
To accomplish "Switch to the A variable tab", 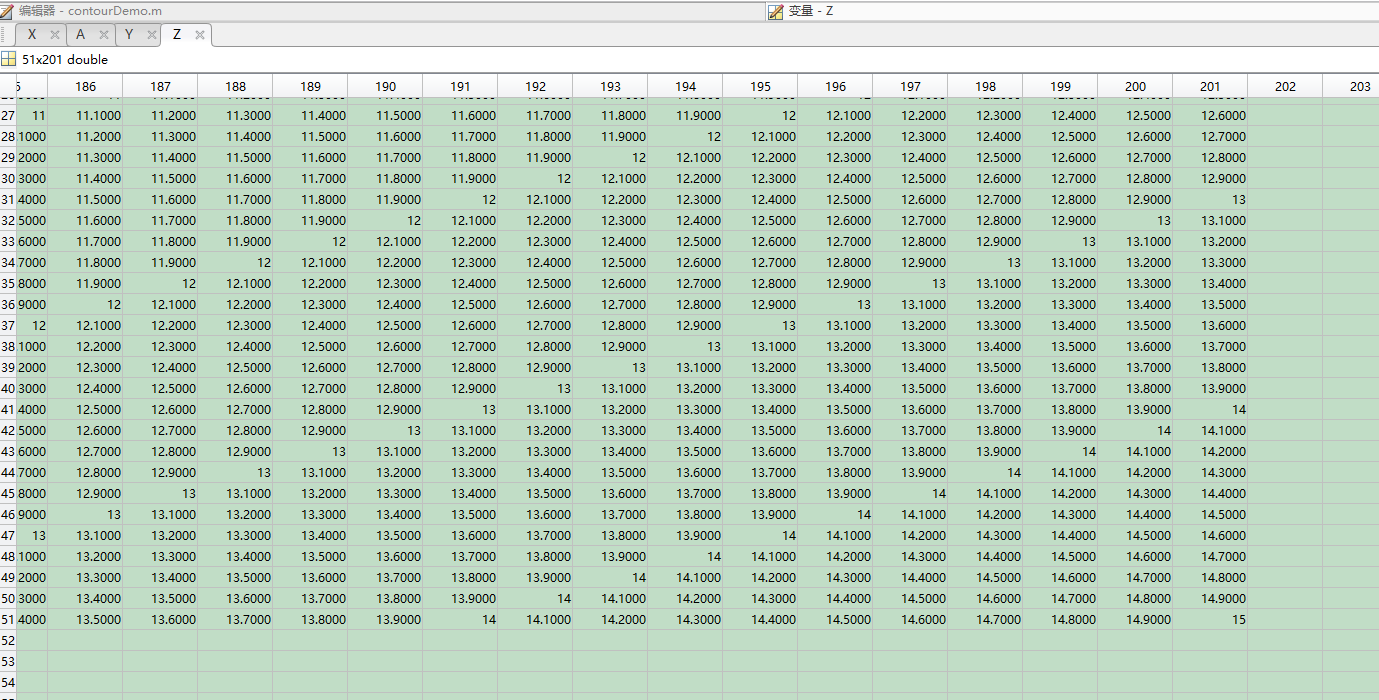I will (x=79, y=34).
